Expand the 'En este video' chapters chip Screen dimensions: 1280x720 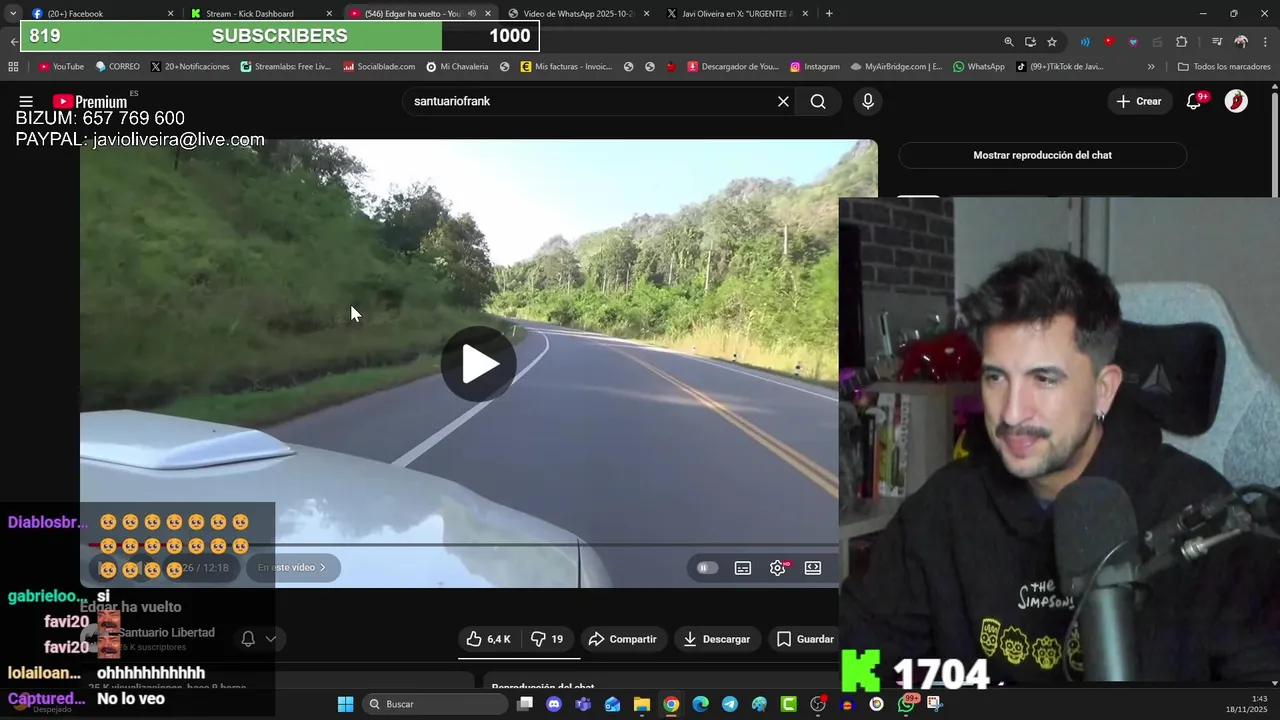point(291,568)
